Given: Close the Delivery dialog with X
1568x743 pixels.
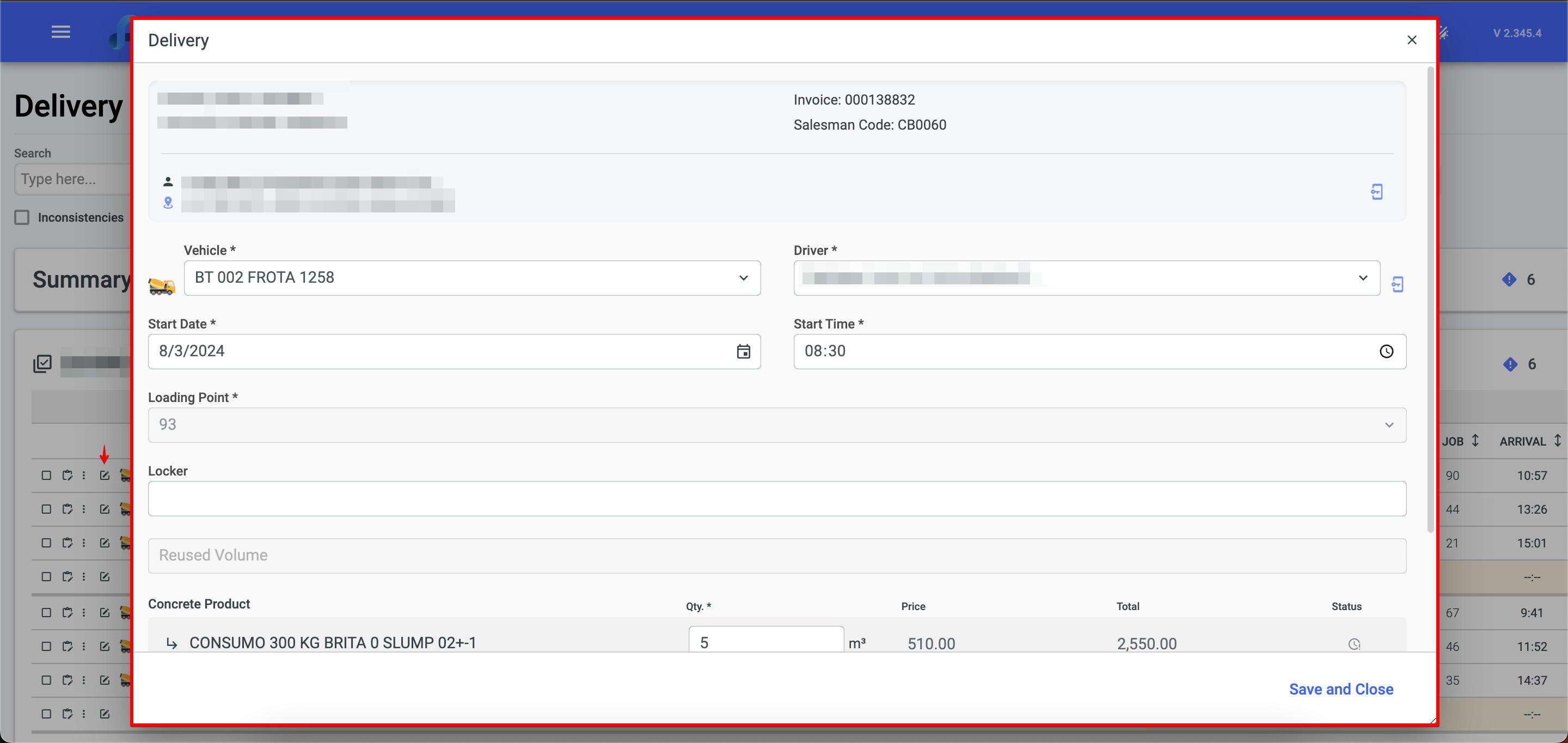Looking at the screenshot, I should [x=1412, y=40].
